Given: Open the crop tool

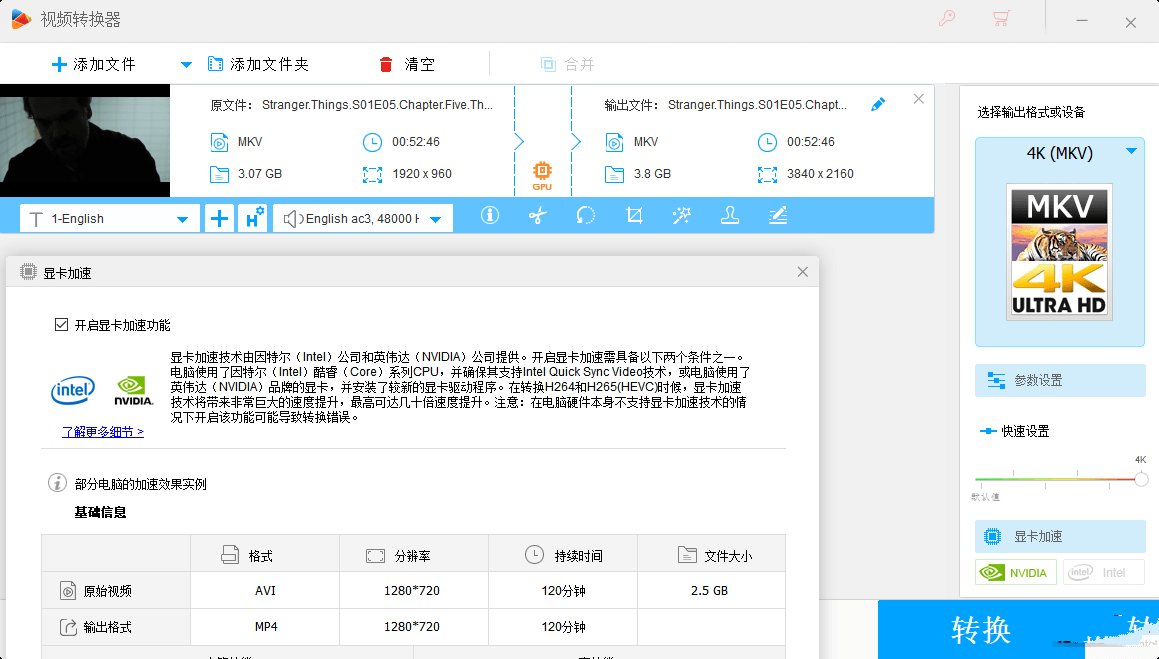Looking at the screenshot, I should 633,217.
